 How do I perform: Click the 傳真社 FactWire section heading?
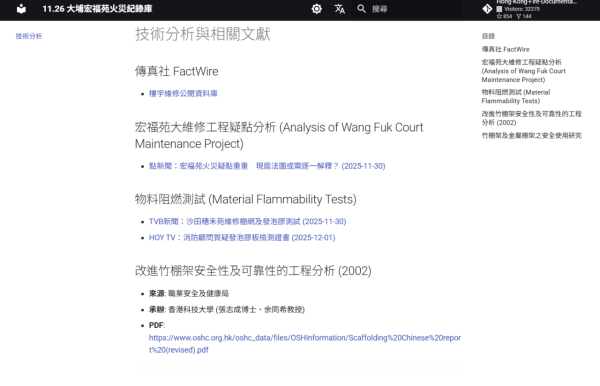(x=176, y=71)
